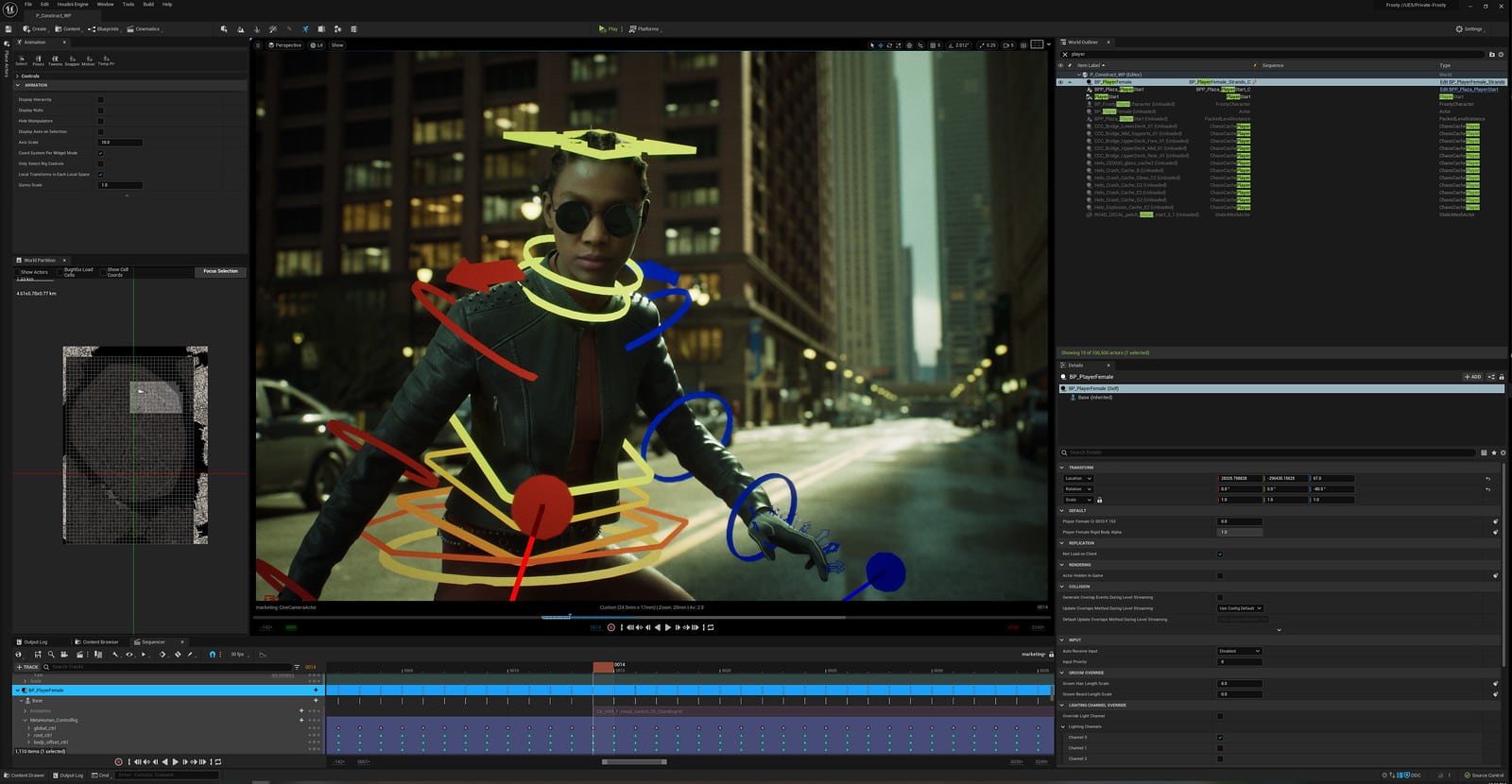The width and height of the screenshot is (1512, 784).
Task: Open the Build menu
Action: click(148, 5)
